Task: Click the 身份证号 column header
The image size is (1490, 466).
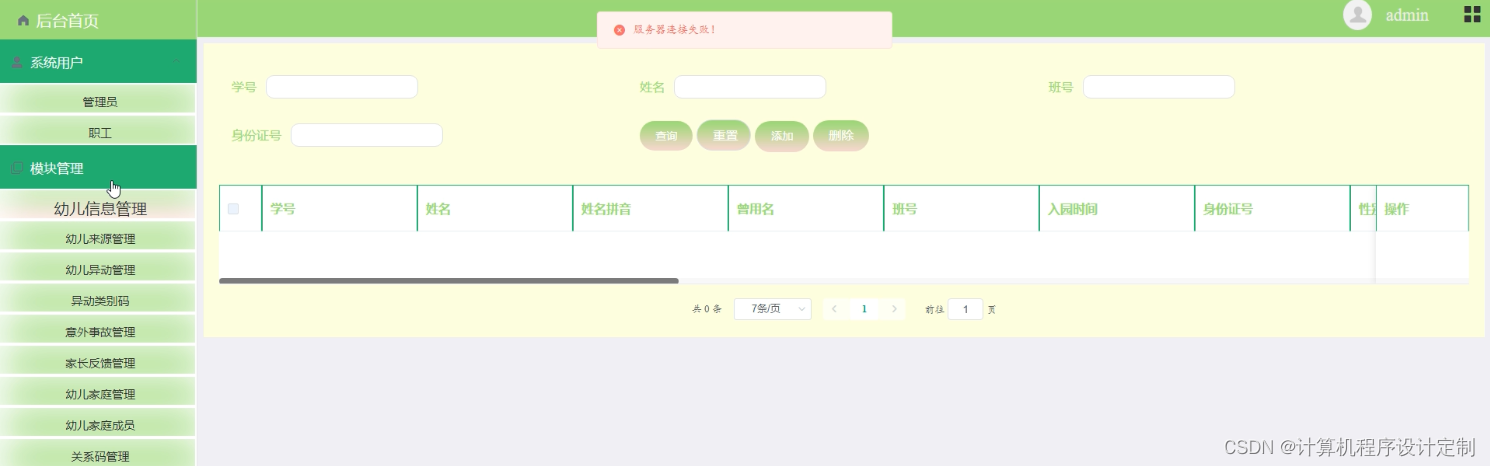Action: tap(1272, 209)
